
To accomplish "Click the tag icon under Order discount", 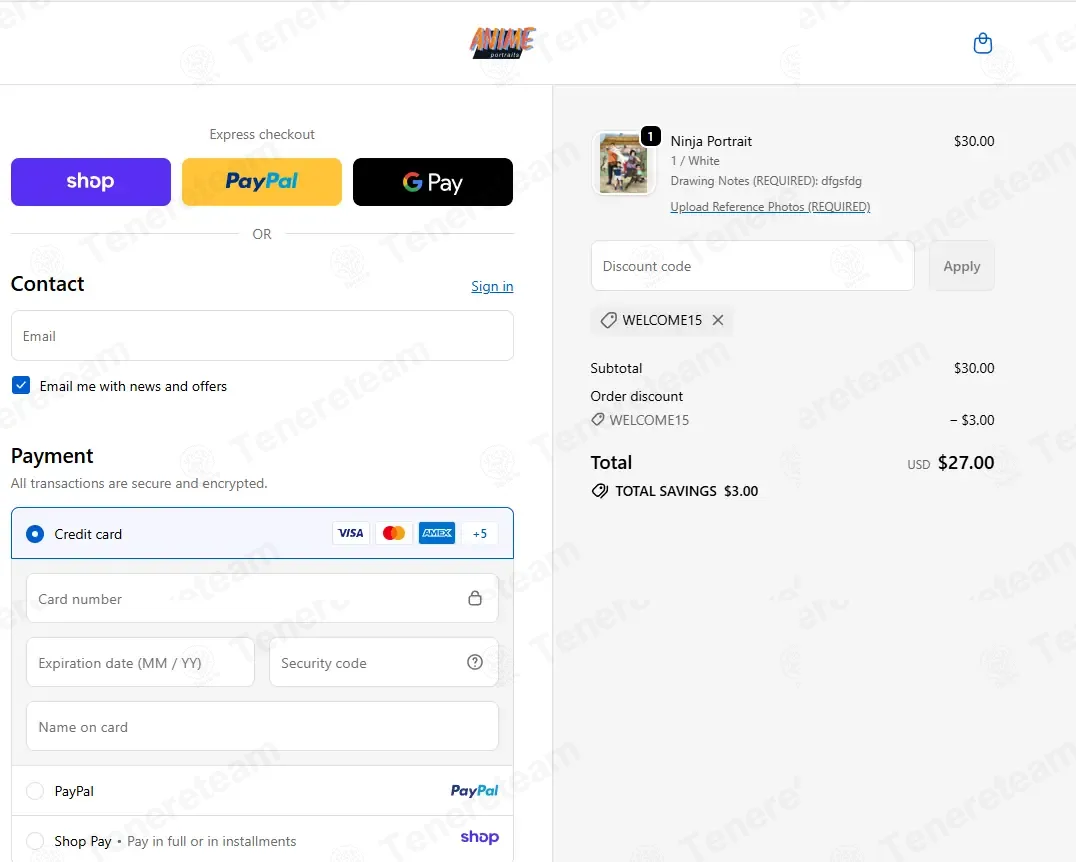I will click(598, 419).
